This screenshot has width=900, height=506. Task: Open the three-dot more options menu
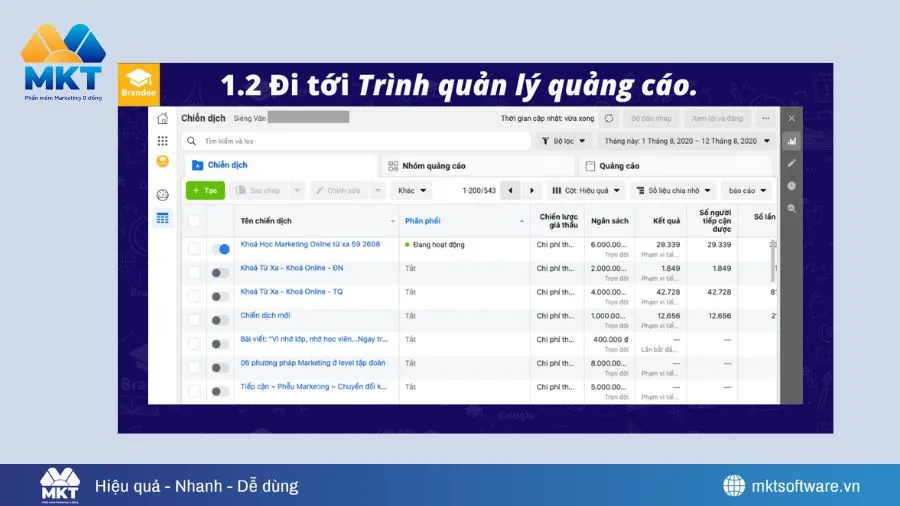[765, 118]
